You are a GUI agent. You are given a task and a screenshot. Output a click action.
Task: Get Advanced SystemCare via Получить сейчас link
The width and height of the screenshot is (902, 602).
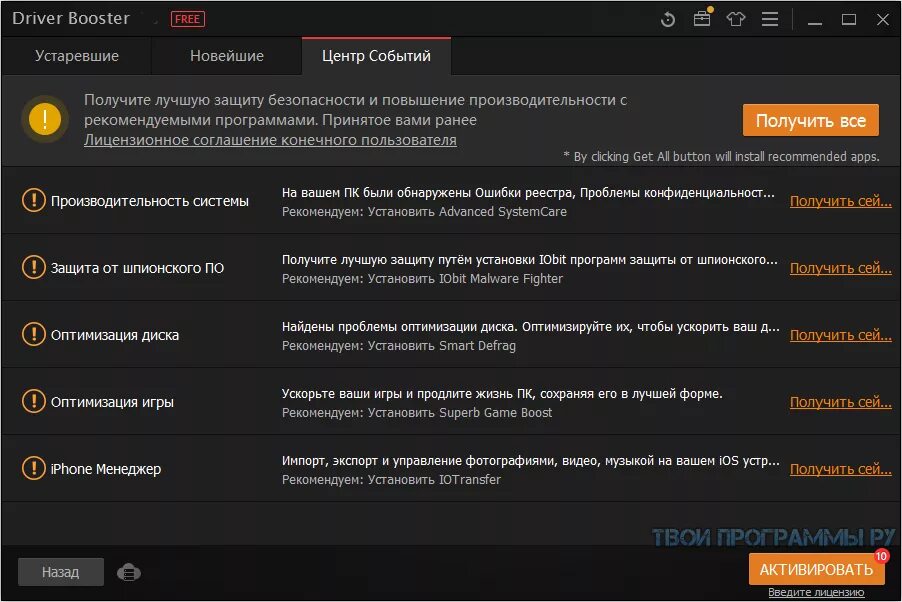click(840, 201)
